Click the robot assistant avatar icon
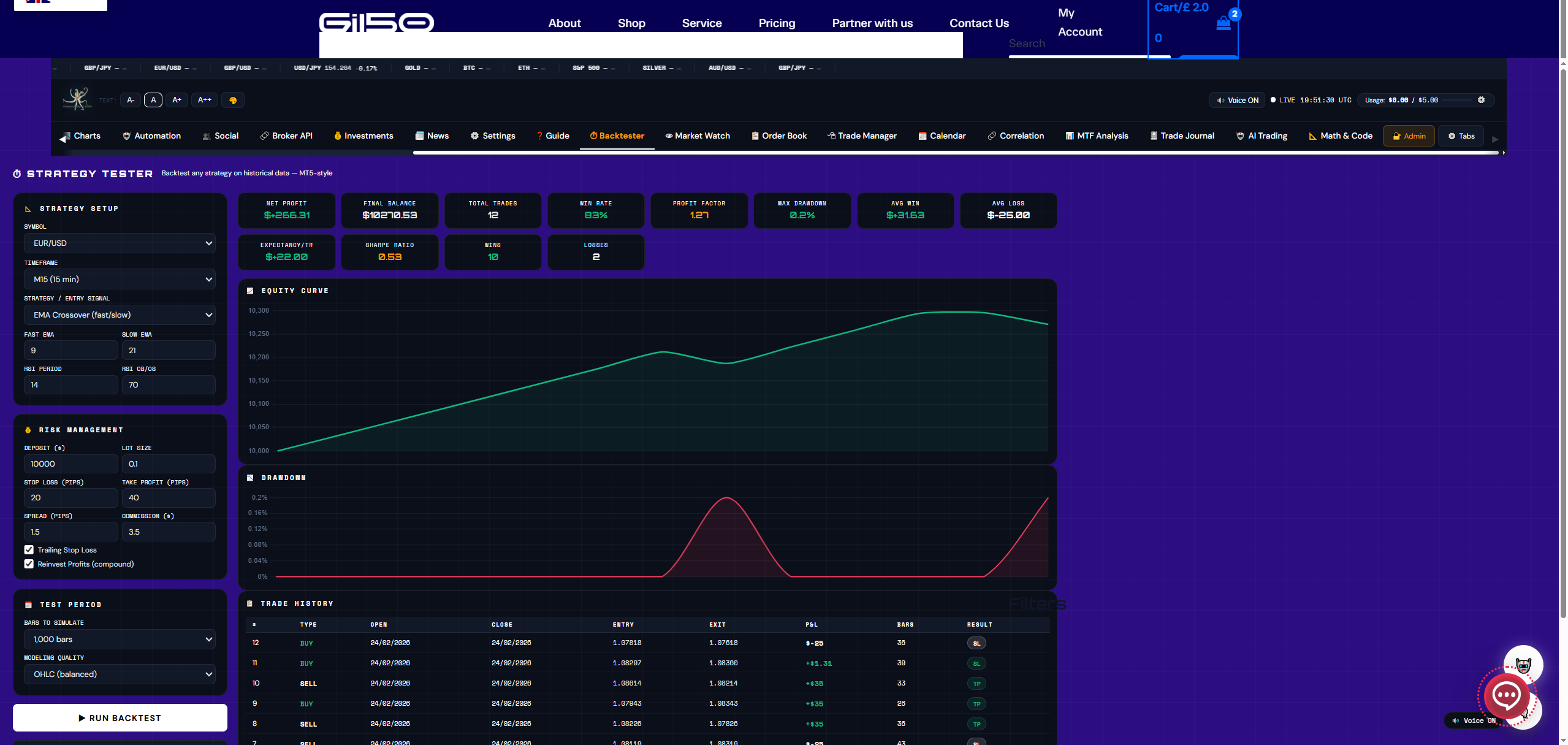The height and width of the screenshot is (745, 1568). 1523,665
